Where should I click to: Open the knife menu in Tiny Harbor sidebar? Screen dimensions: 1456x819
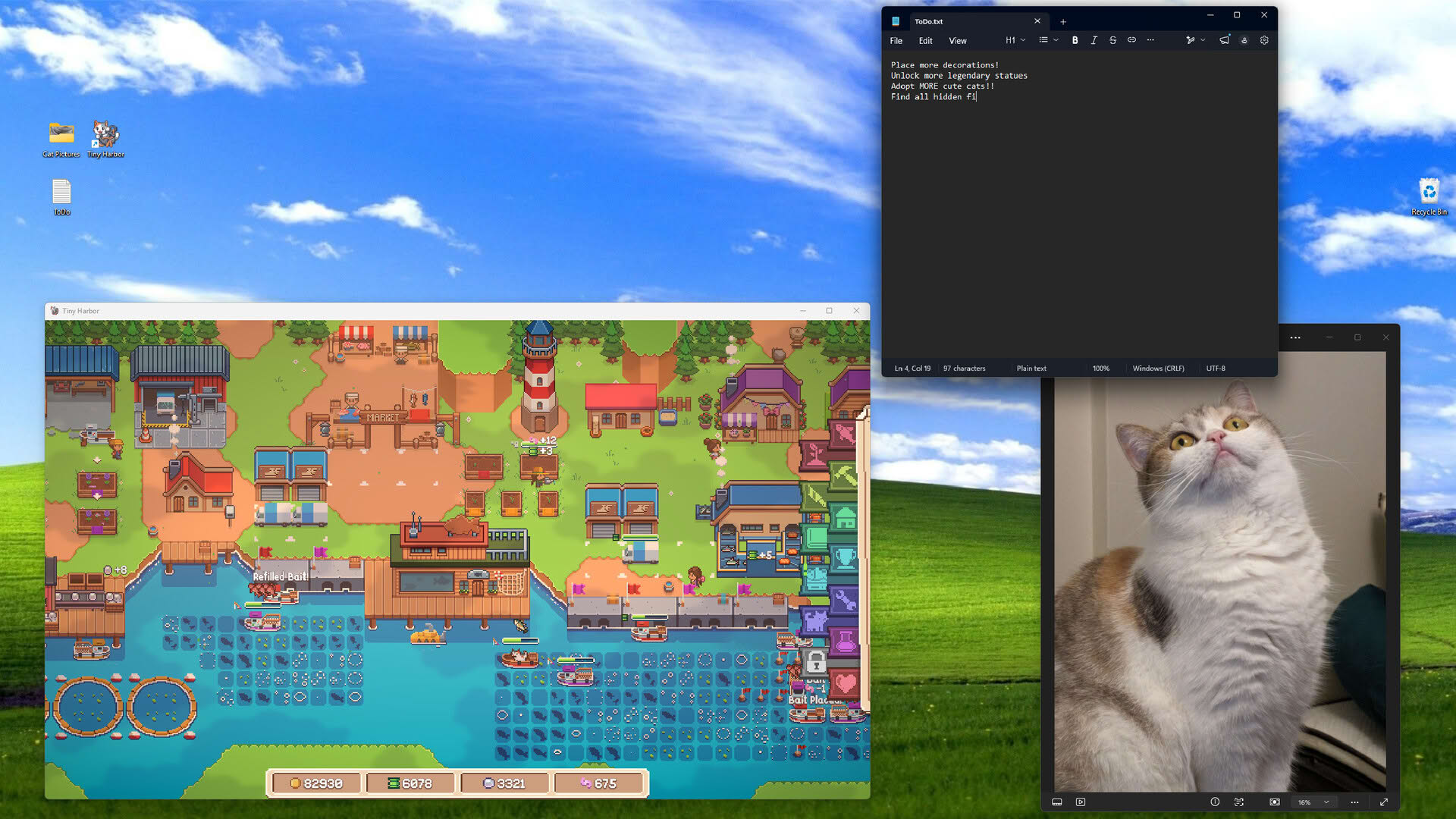(x=814, y=497)
